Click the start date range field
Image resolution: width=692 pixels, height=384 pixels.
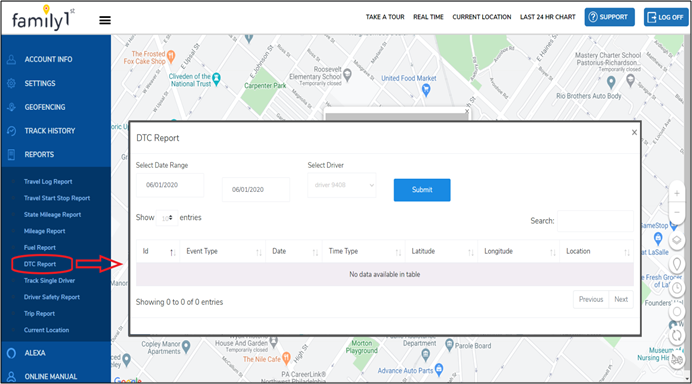click(170, 185)
